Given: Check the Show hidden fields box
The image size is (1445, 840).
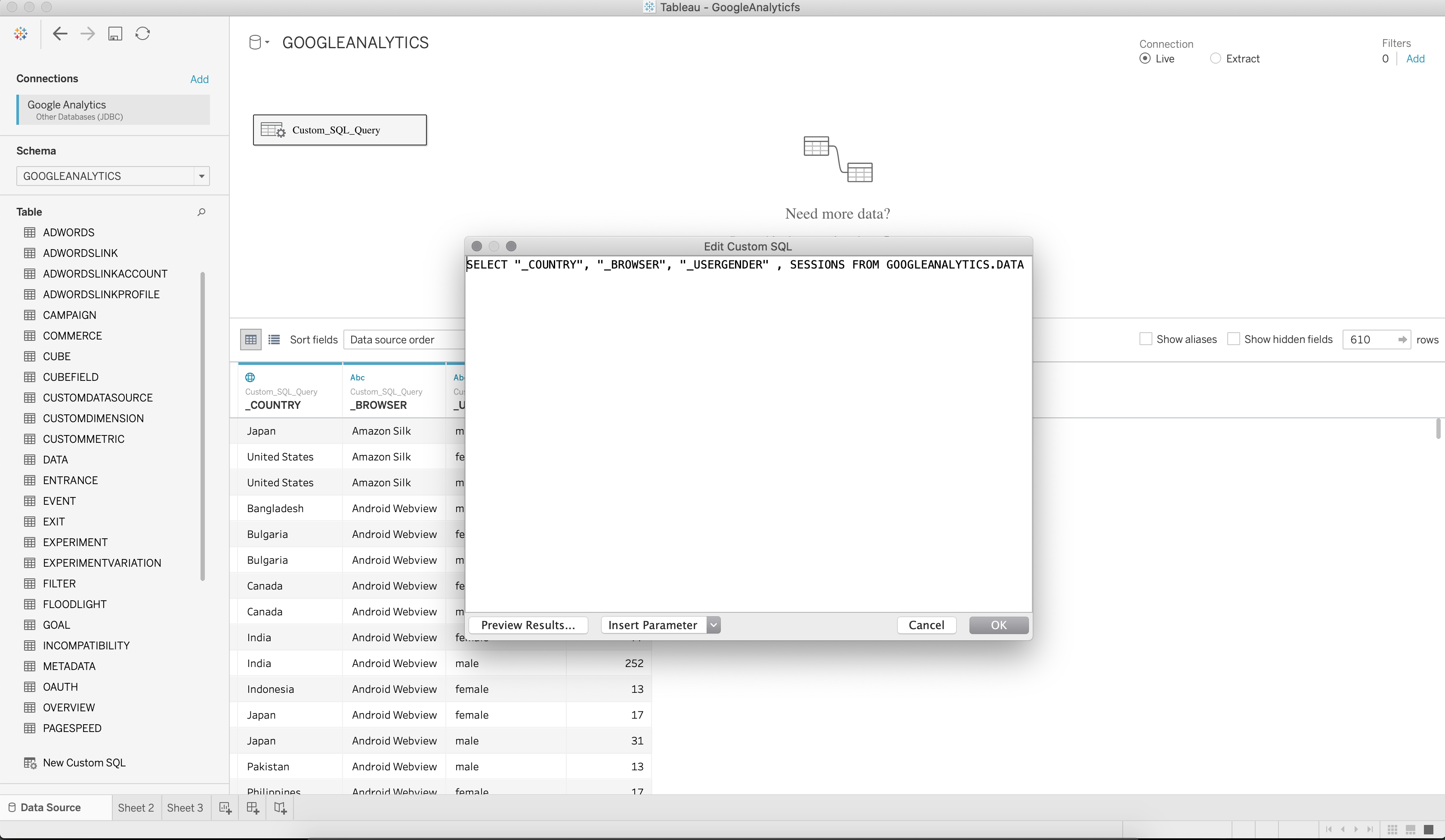Looking at the screenshot, I should (1233, 339).
